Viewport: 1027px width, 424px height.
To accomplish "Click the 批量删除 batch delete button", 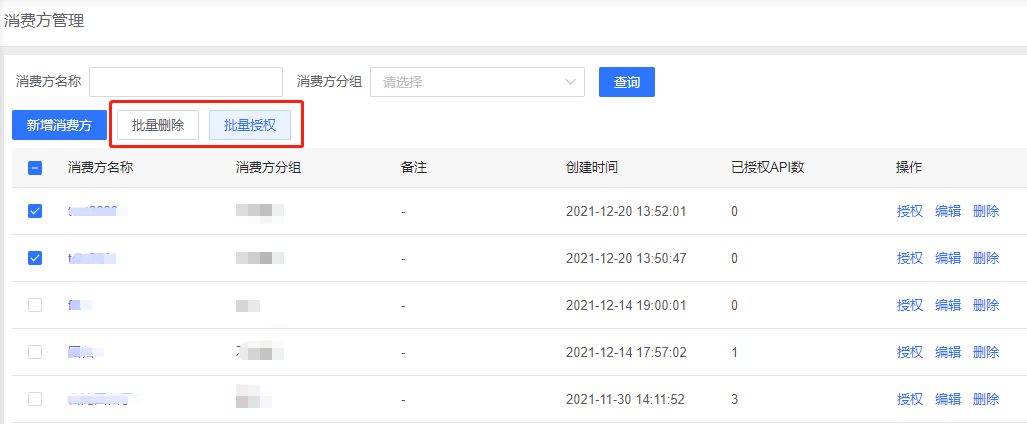I will (x=158, y=125).
